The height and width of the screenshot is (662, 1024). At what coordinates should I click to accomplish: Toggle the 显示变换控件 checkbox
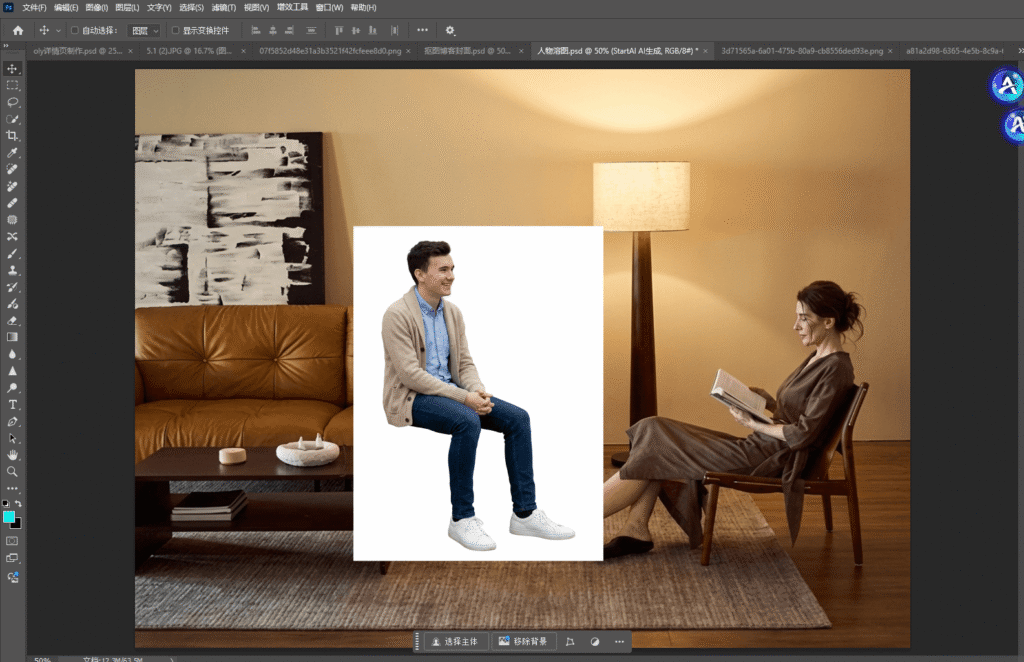pyautogui.click(x=176, y=31)
